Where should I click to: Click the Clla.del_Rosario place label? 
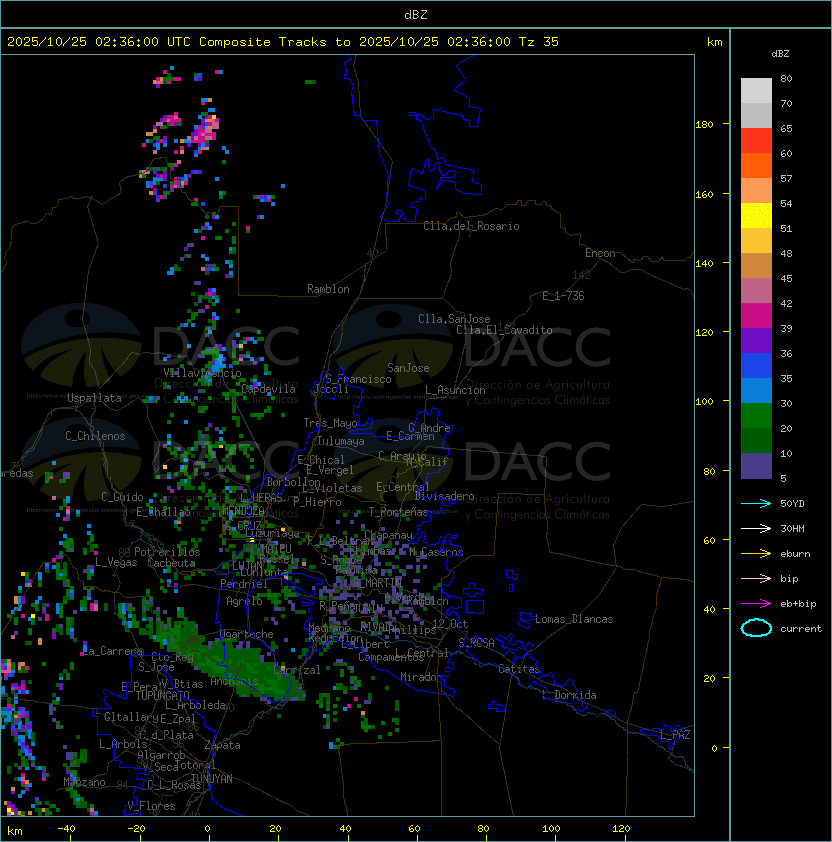[471, 226]
